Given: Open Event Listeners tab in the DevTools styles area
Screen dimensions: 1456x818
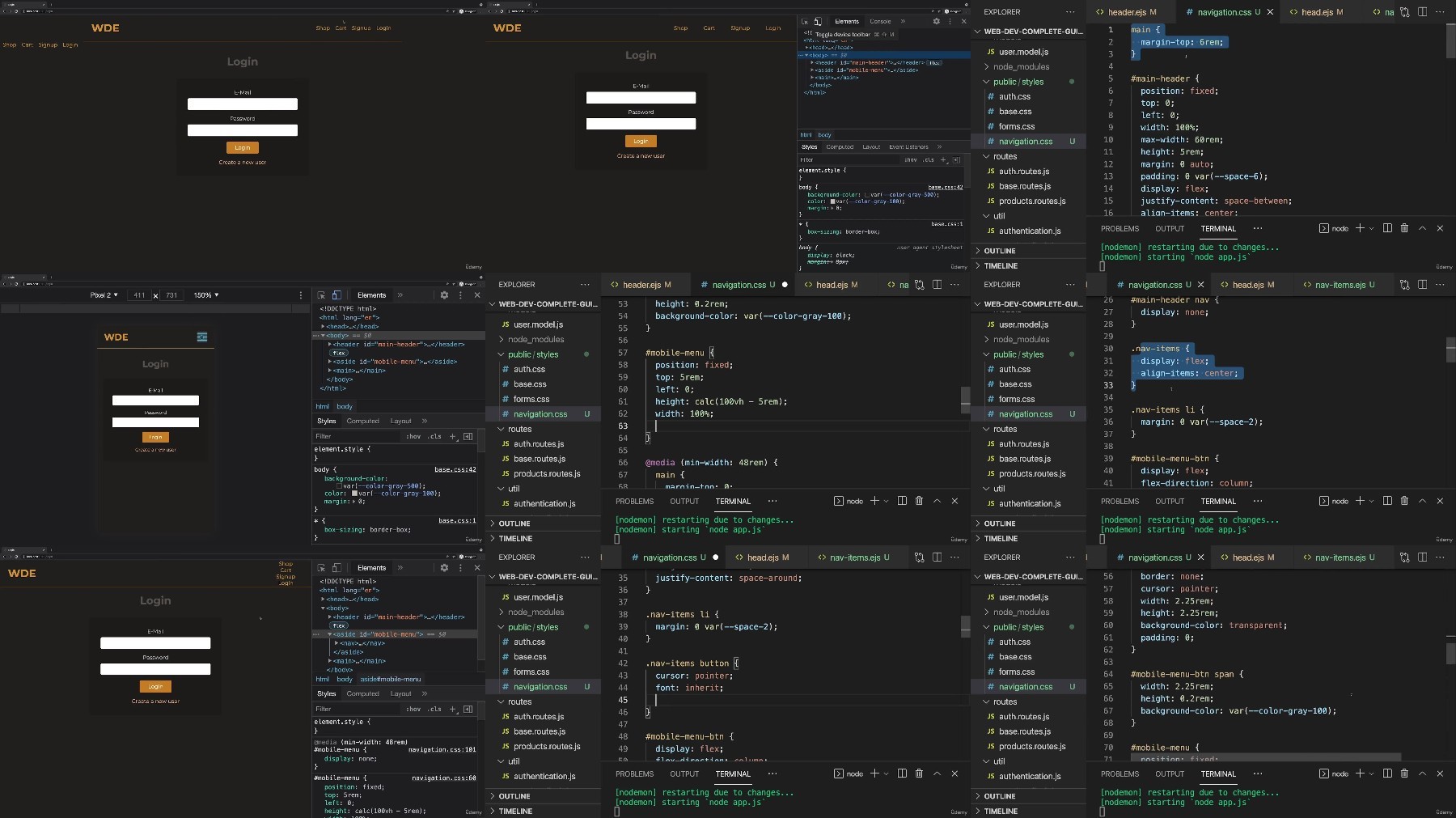Looking at the screenshot, I should click(x=908, y=147).
